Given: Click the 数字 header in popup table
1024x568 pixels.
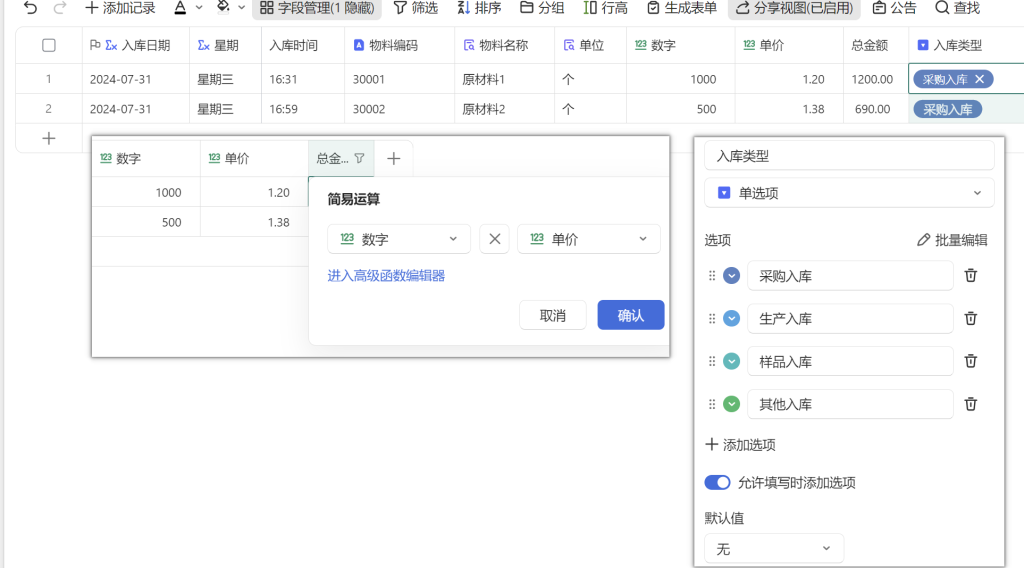Looking at the screenshot, I should tap(146, 158).
